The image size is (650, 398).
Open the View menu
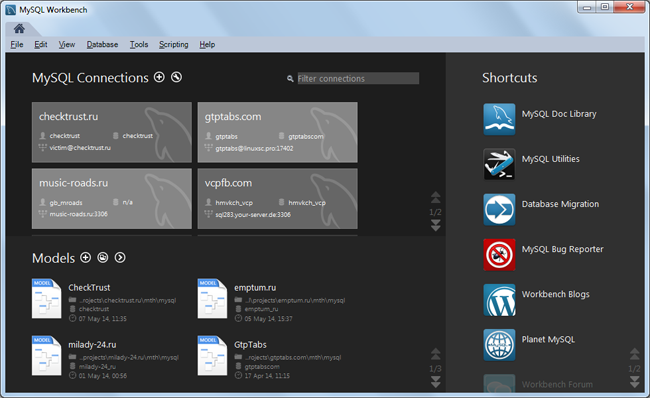click(x=67, y=44)
